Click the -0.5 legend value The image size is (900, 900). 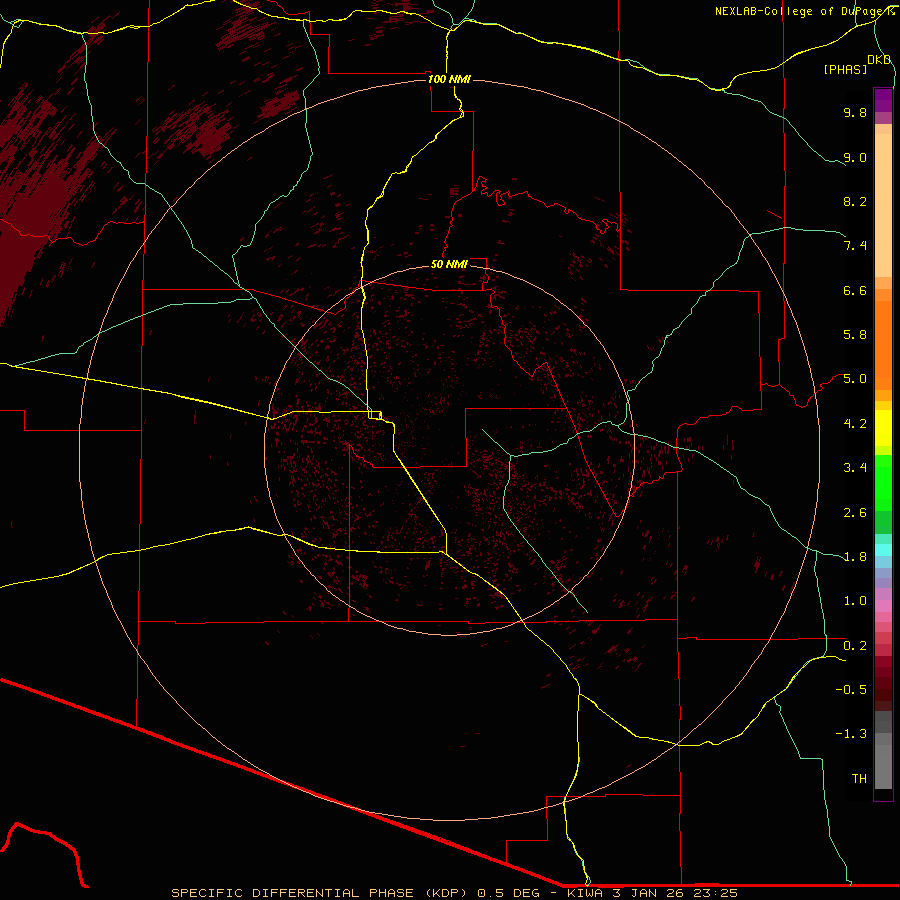(851, 690)
